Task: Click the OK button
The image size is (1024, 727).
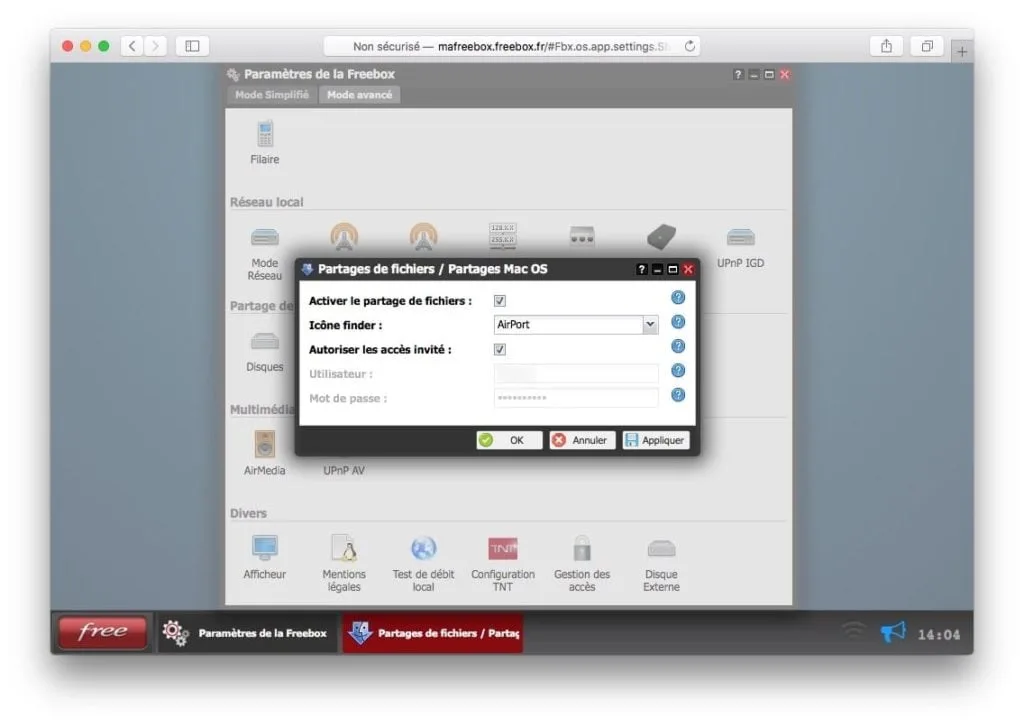Action: (x=509, y=440)
